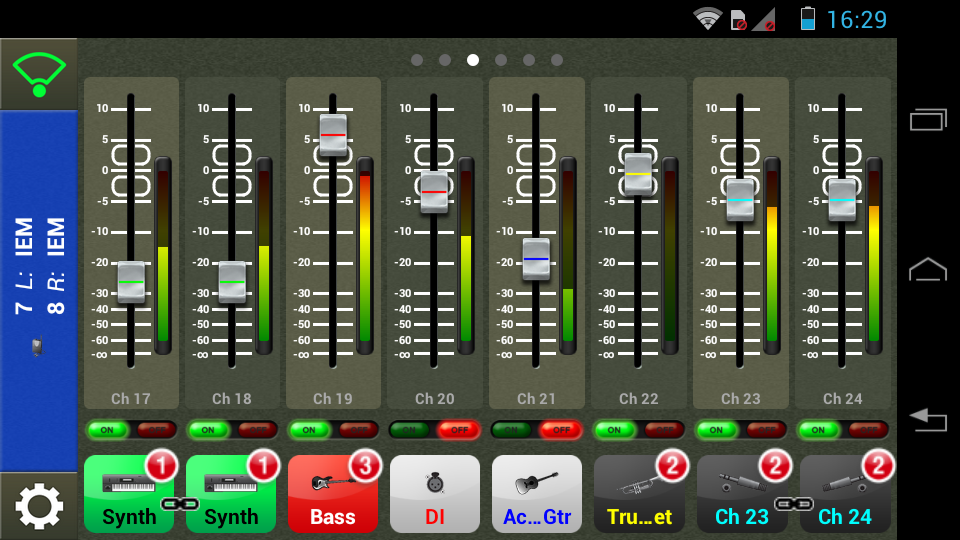Go to first fader page dot
Viewport: 960px width, 540px height.
417,60
